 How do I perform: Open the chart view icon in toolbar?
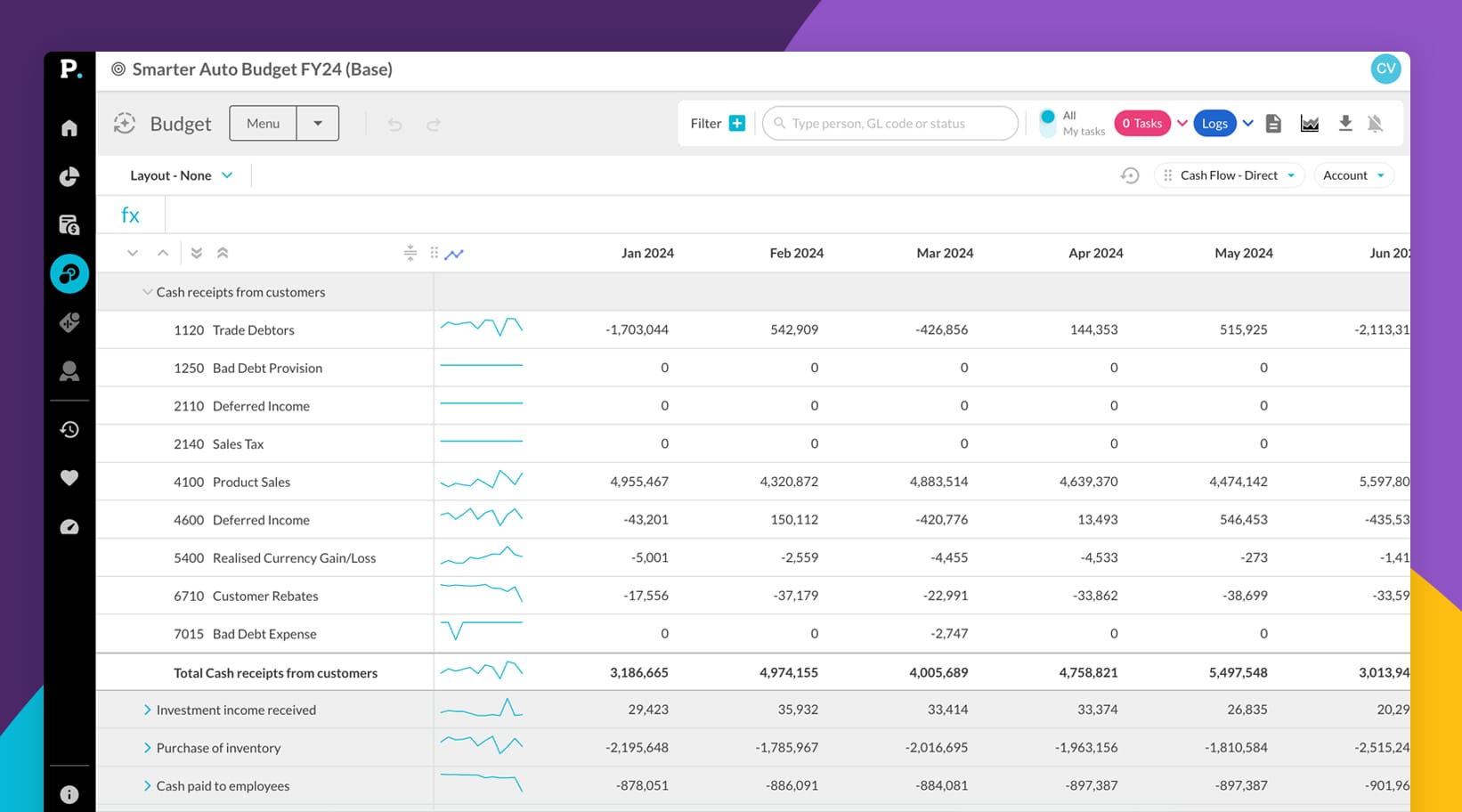pos(1309,124)
